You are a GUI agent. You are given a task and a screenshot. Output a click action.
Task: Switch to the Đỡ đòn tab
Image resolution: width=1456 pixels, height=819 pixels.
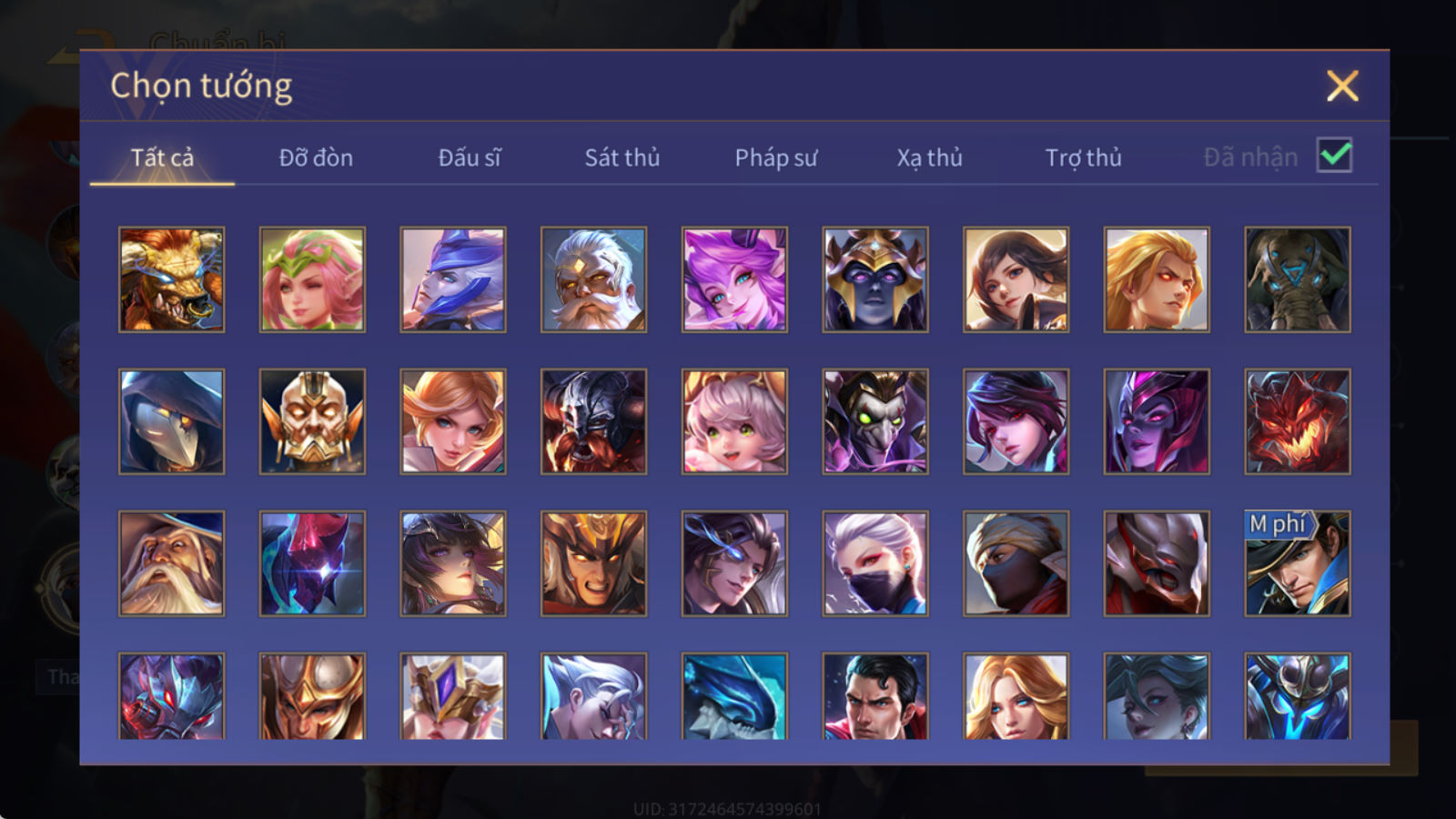316,157
